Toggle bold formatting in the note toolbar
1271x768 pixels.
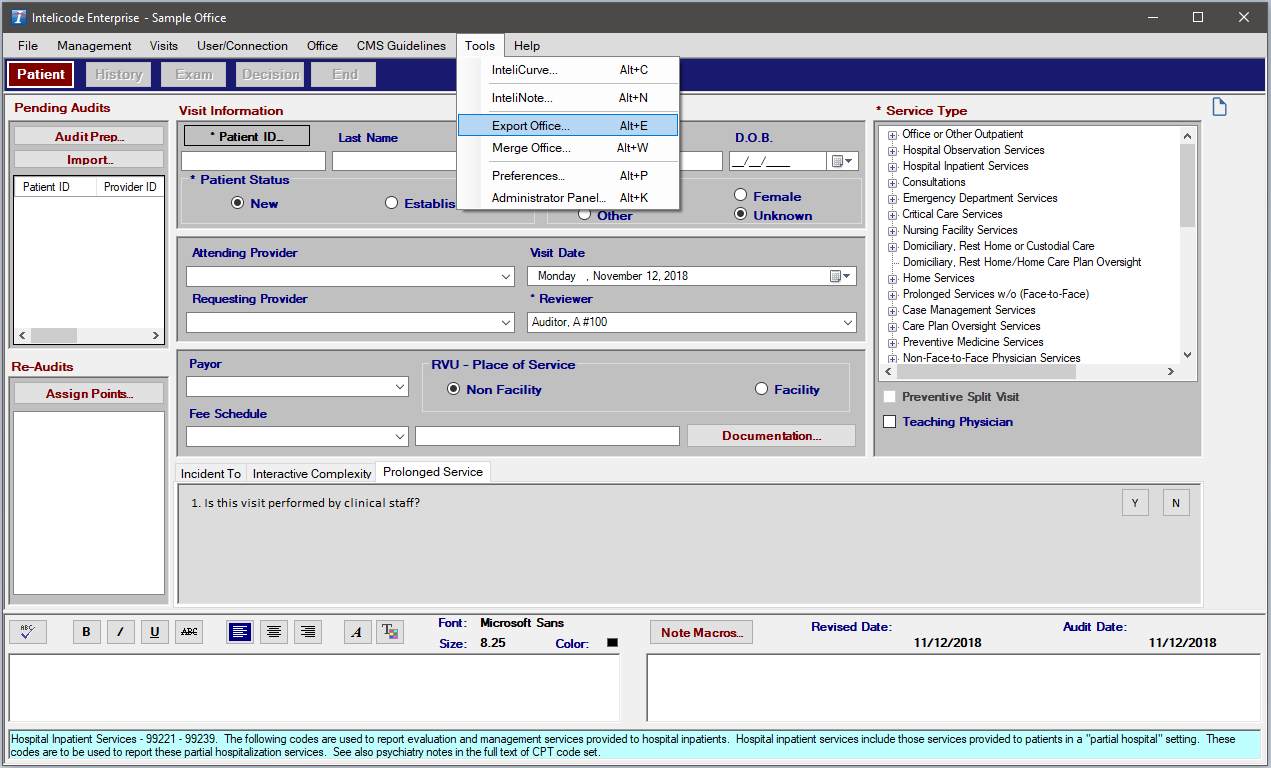click(x=87, y=632)
